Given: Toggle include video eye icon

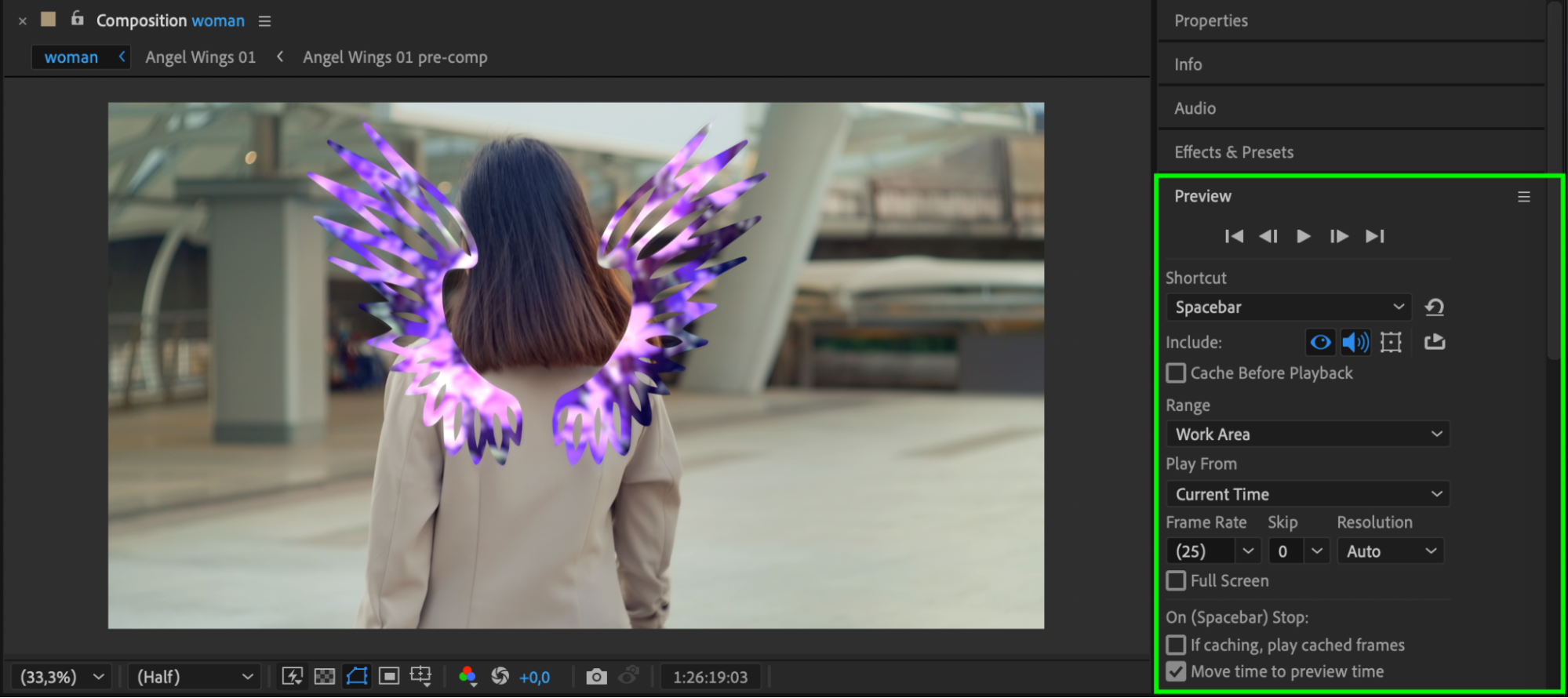Looking at the screenshot, I should coord(1320,342).
